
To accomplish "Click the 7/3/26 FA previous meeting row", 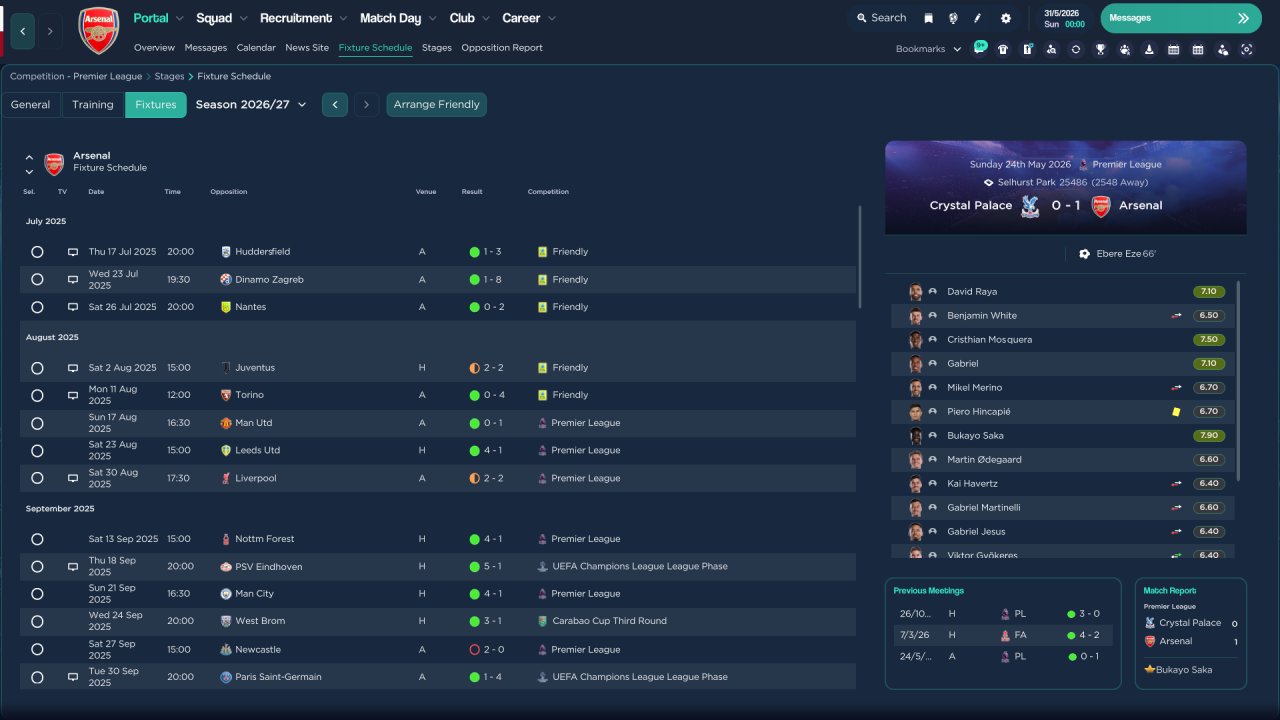I will click(x=1003, y=635).
